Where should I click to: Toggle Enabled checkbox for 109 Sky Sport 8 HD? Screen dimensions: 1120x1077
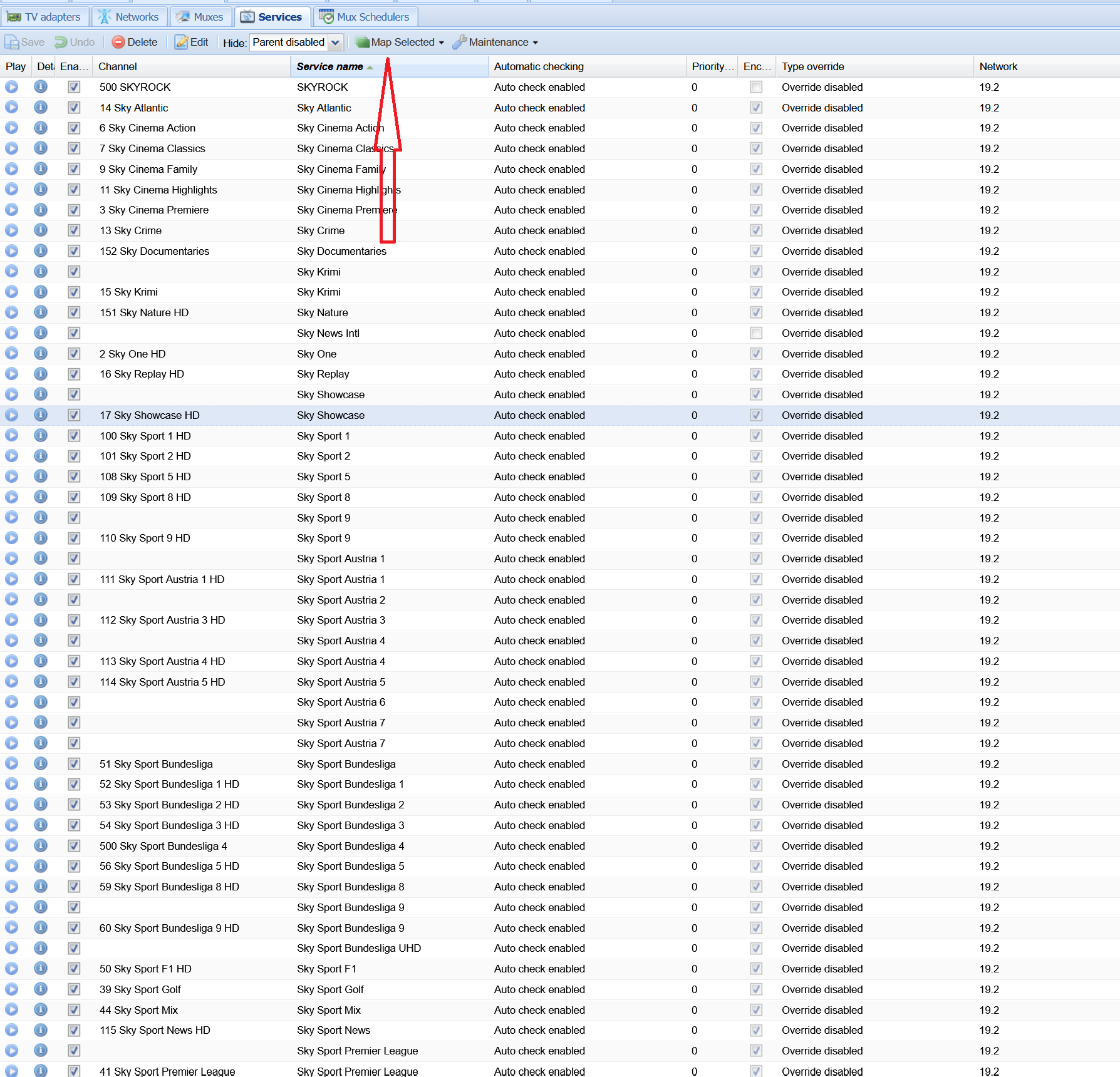click(x=74, y=497)
